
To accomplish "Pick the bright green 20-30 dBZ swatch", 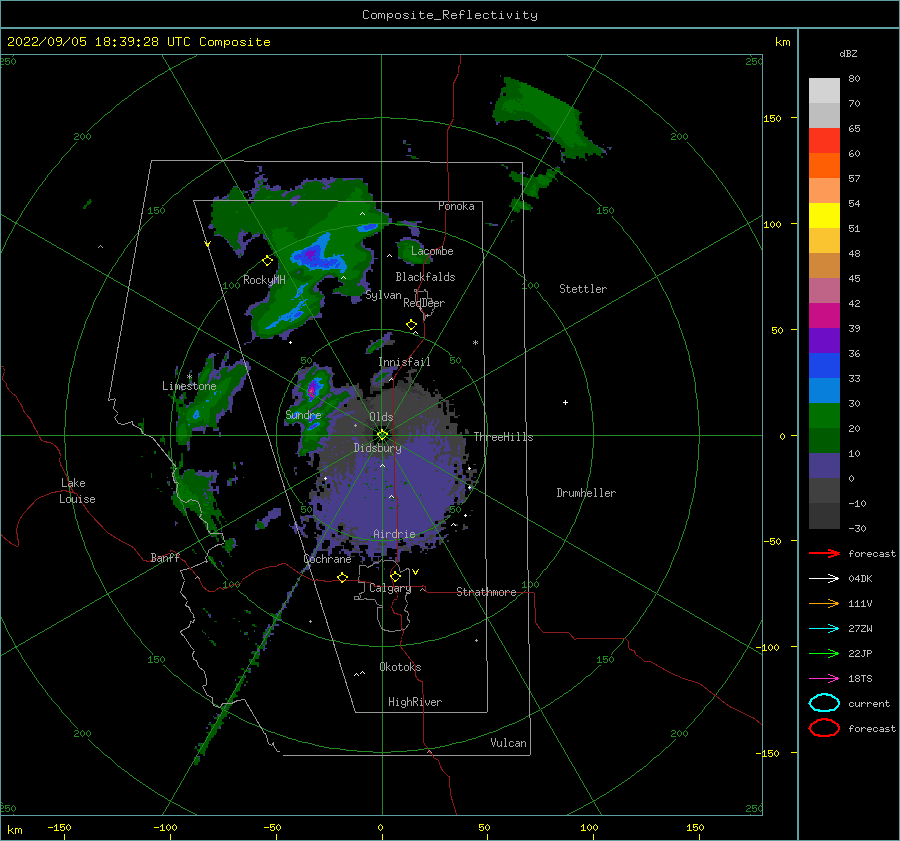I will point(824,416).
